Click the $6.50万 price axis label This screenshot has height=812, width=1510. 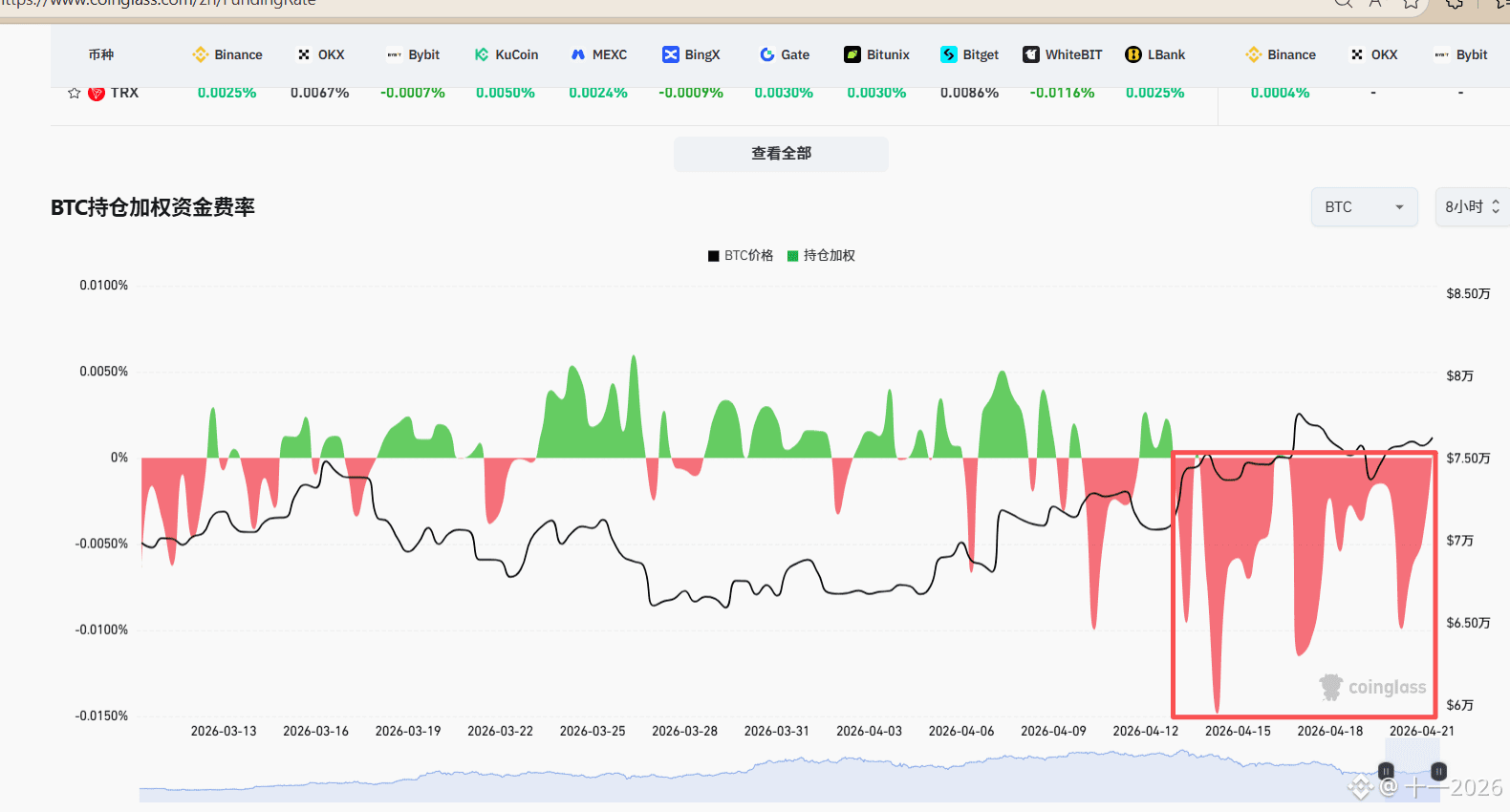(x=1468, y=623)
